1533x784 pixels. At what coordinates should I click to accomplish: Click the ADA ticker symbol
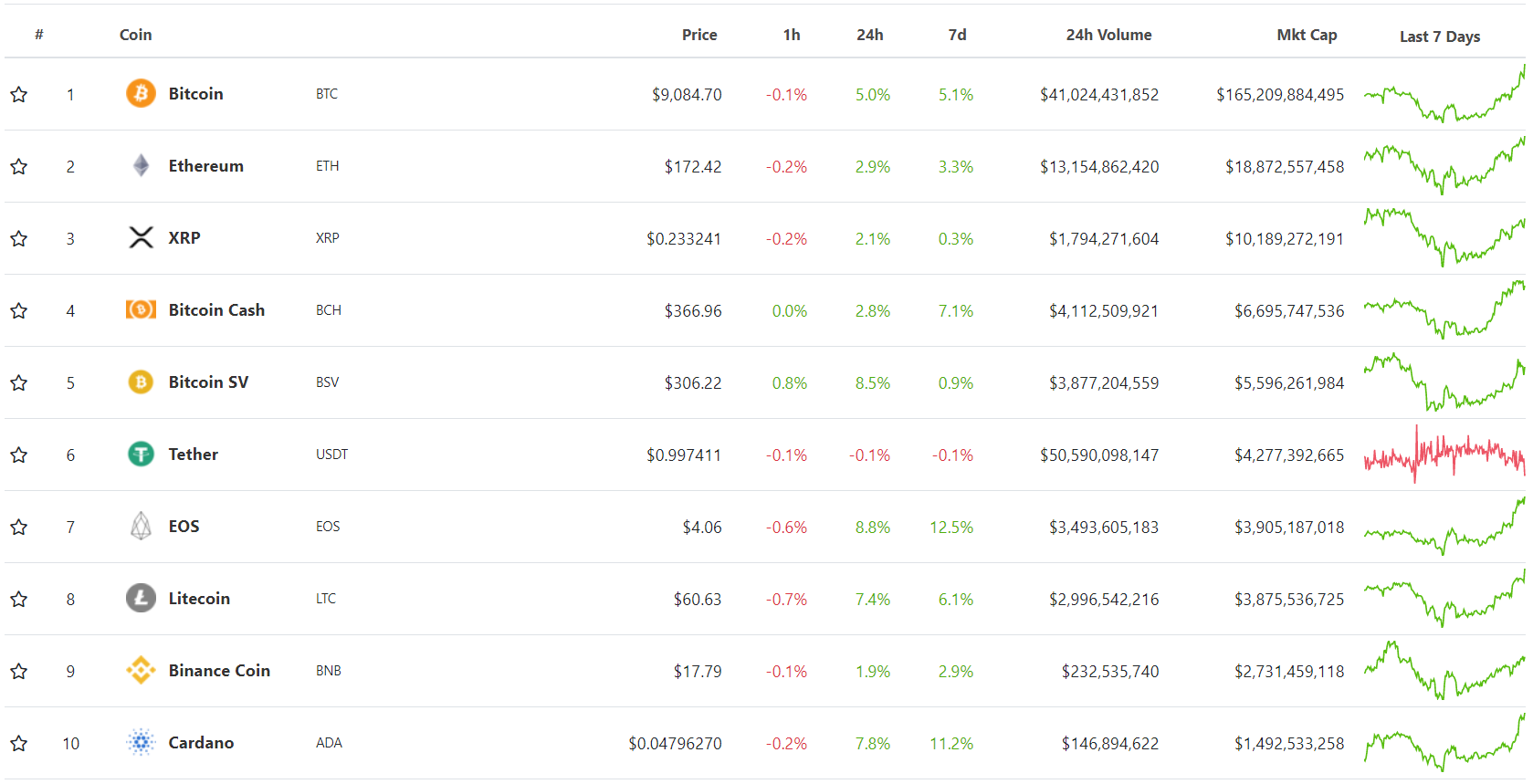(x=329, y=743)
